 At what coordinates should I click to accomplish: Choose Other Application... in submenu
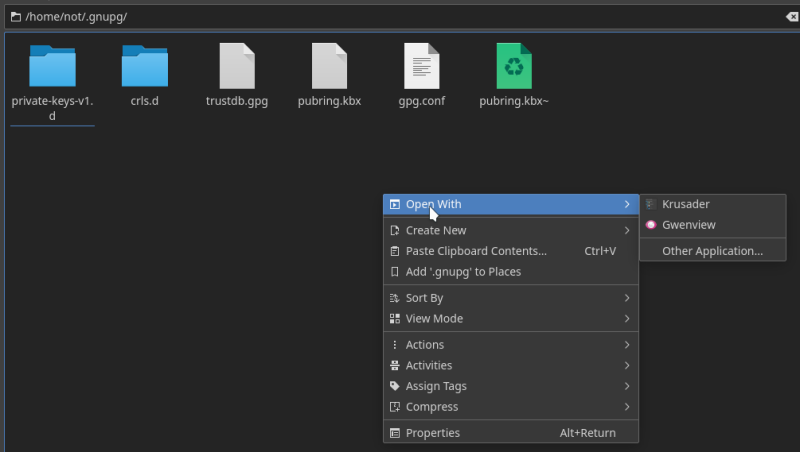coord(713,251)
